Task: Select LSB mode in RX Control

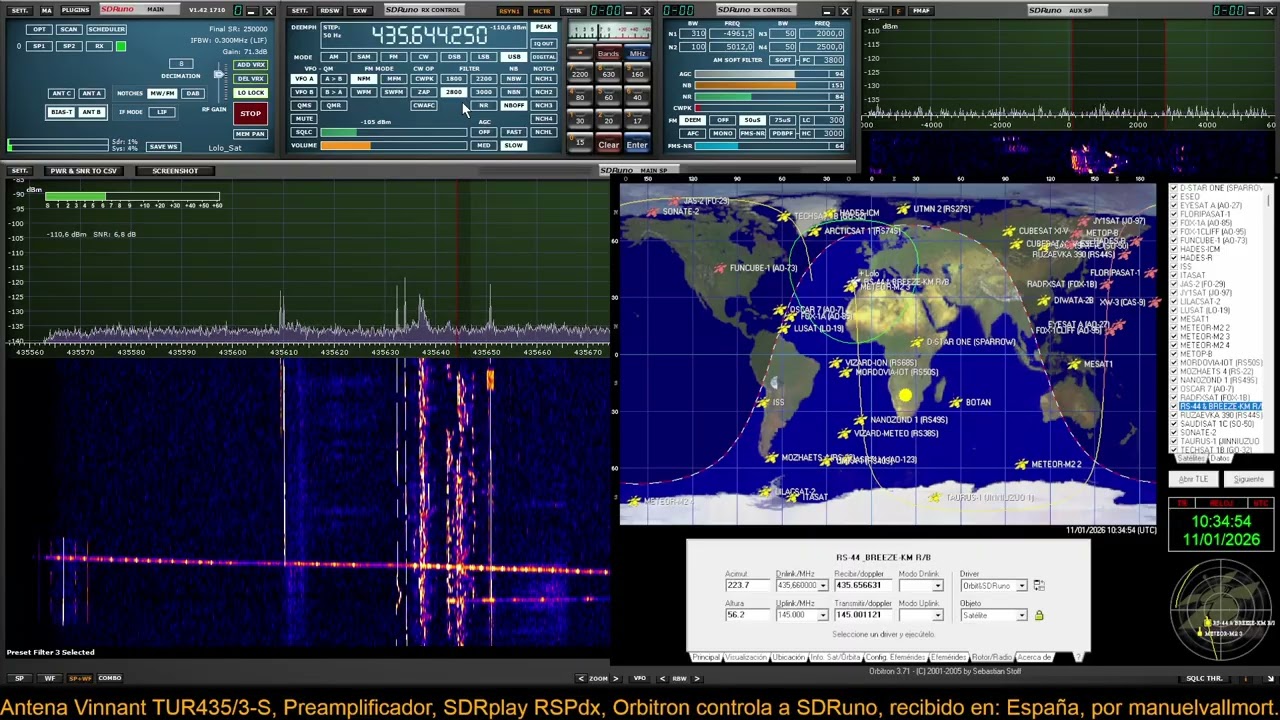Action: click(x=483, y=57)
